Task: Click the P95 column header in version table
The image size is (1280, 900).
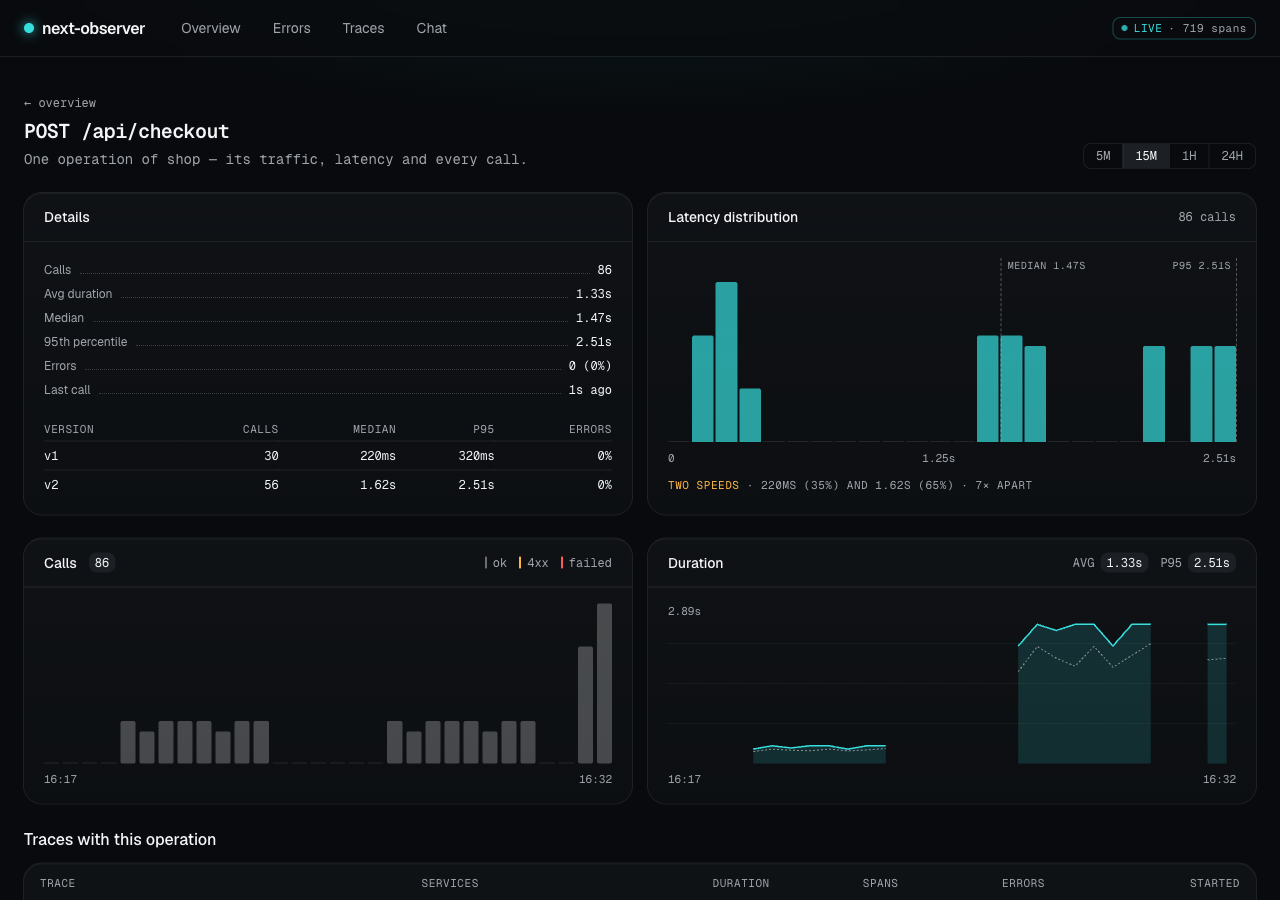Action: (x=484, y=429)
